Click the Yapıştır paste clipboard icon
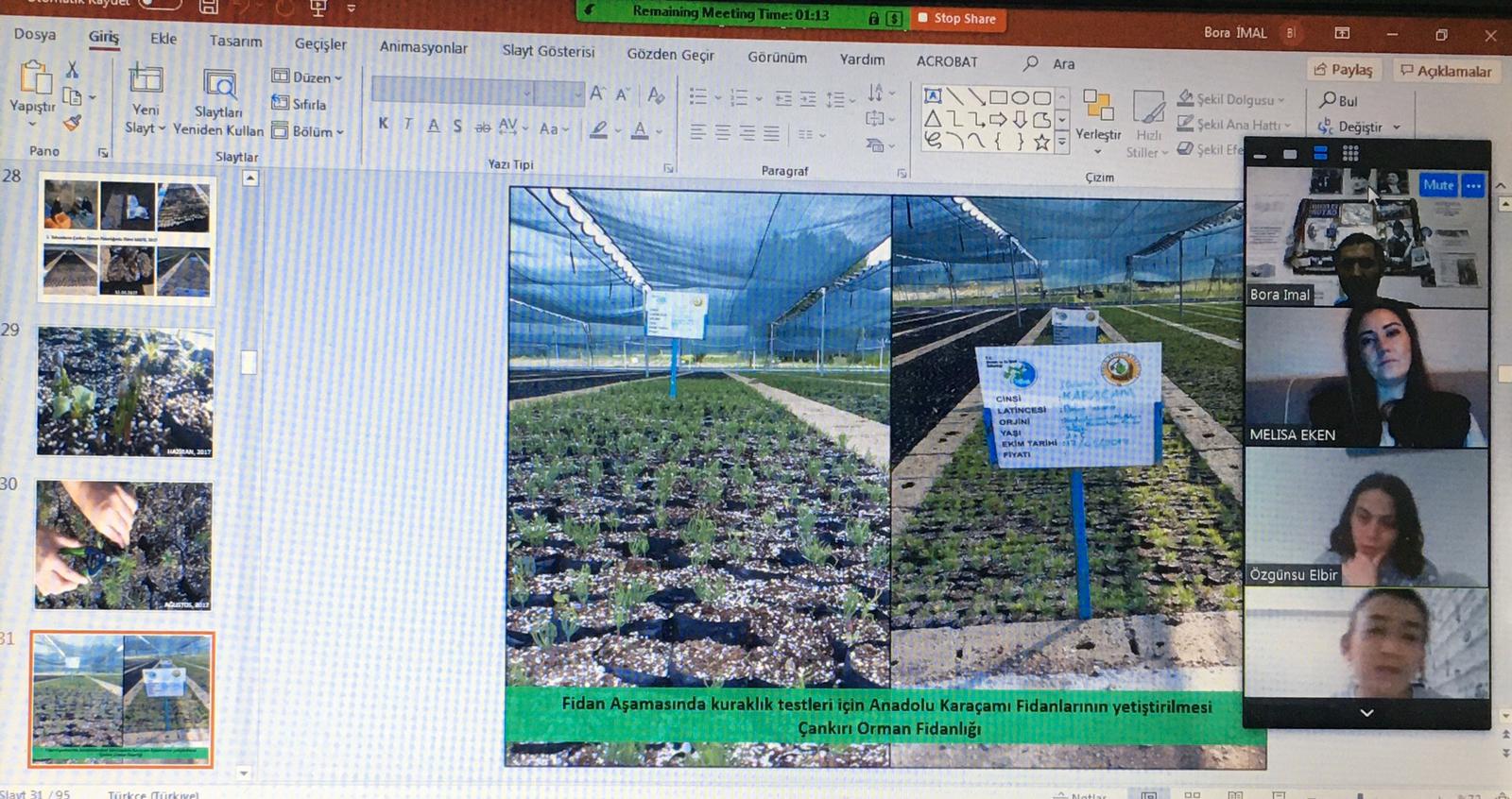Viewport: 1512px width, 799px height. (x=34, y=77)
